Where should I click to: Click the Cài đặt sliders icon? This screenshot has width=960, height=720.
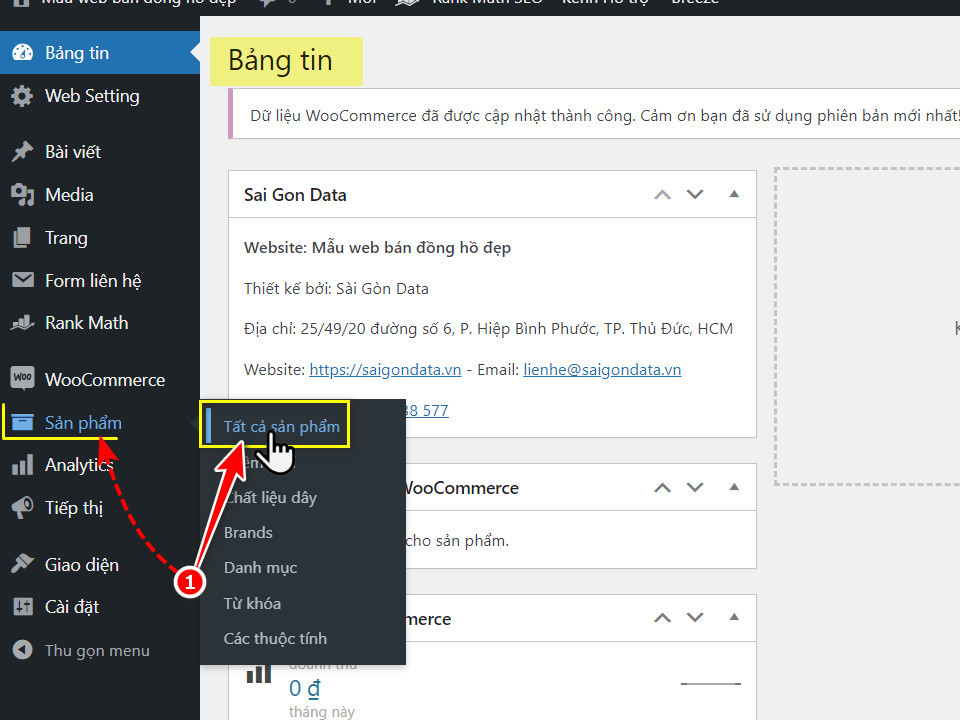[23, 607]
